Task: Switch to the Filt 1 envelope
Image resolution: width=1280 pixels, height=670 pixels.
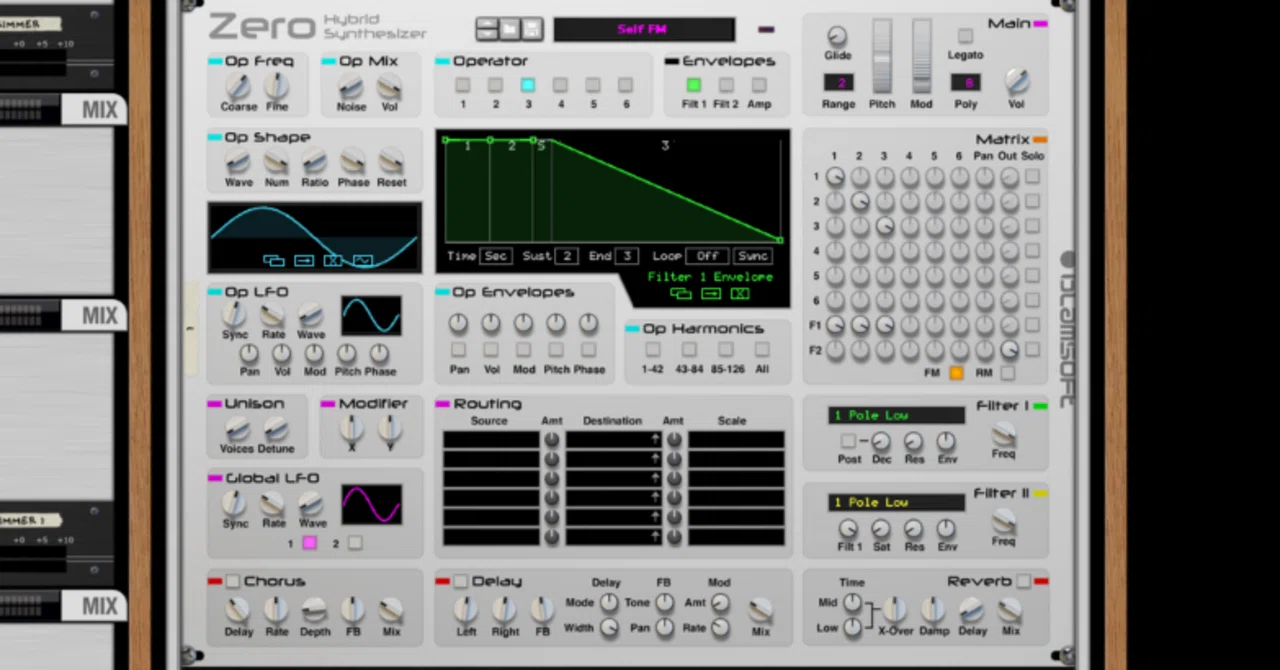Action: (693, 86)
